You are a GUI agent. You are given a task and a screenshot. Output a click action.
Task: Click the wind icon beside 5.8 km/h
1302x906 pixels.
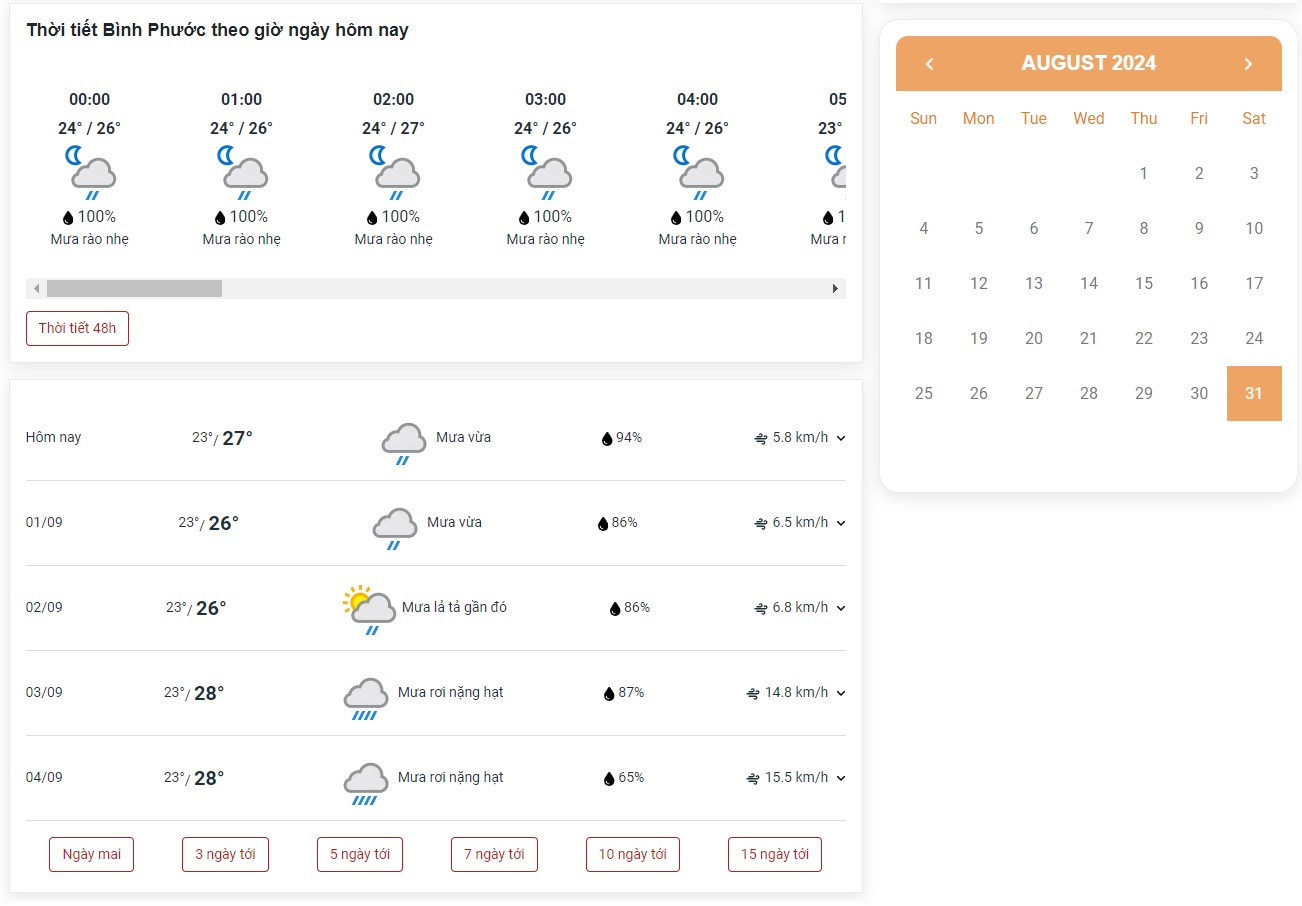pos(761,438)
